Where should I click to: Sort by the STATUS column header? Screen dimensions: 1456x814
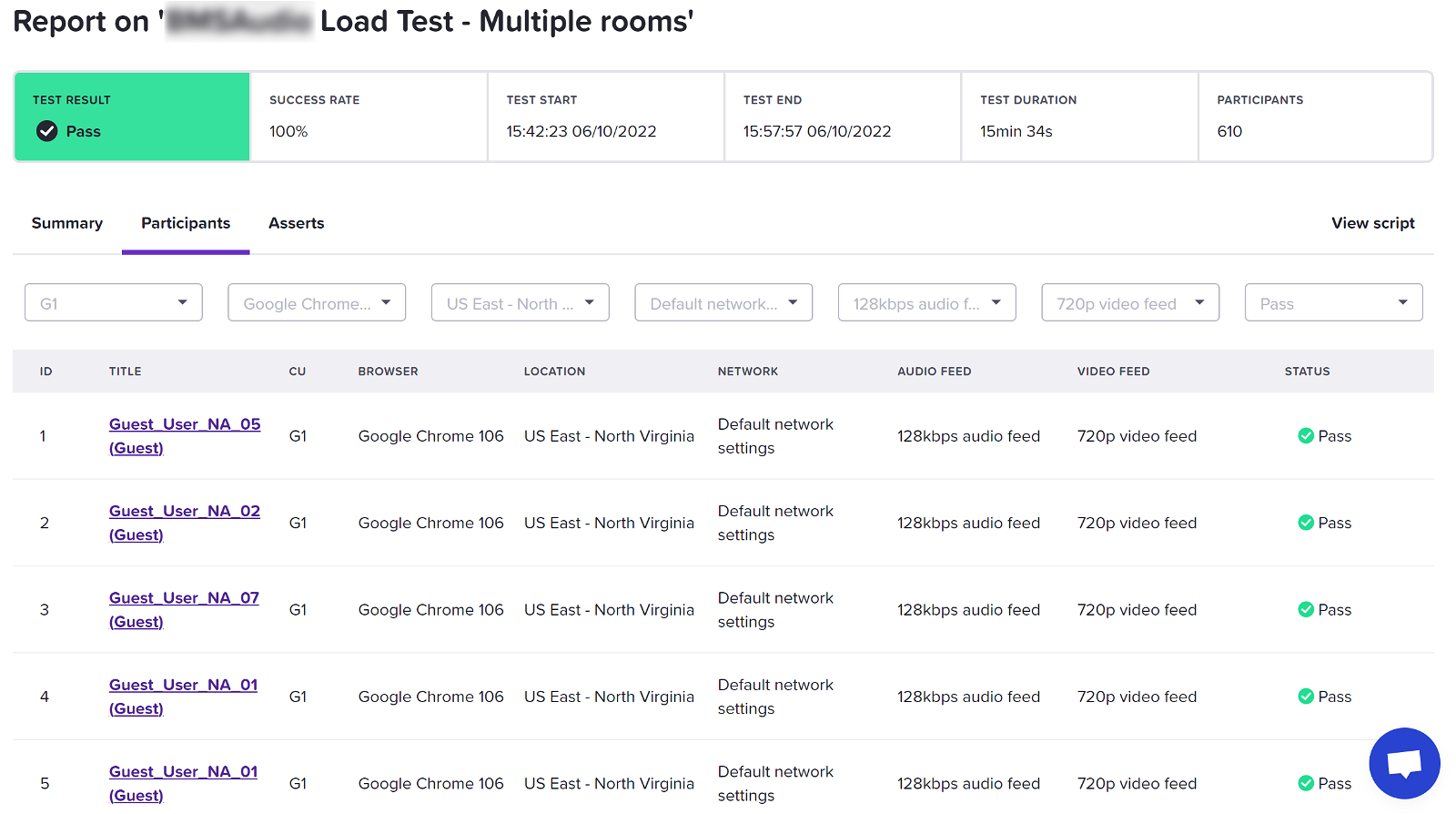pos(1307,371)
